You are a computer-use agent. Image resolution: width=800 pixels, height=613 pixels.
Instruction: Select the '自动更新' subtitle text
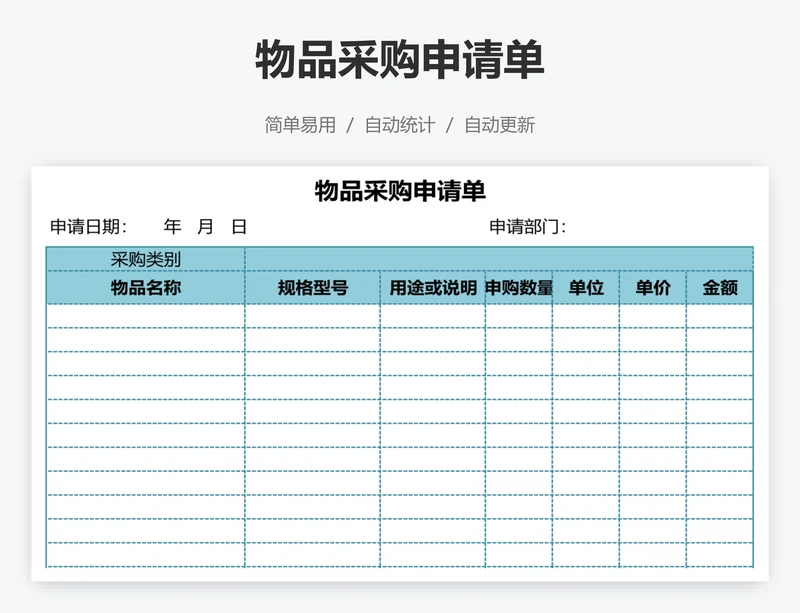coord(499,125)
